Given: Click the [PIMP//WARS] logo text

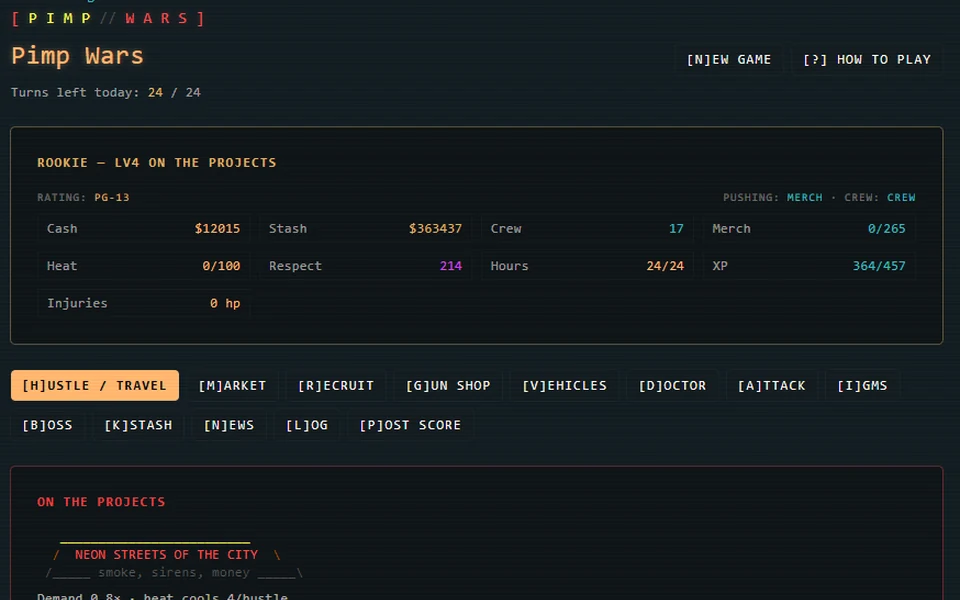Looking at the screenshot, I should 108,18.
